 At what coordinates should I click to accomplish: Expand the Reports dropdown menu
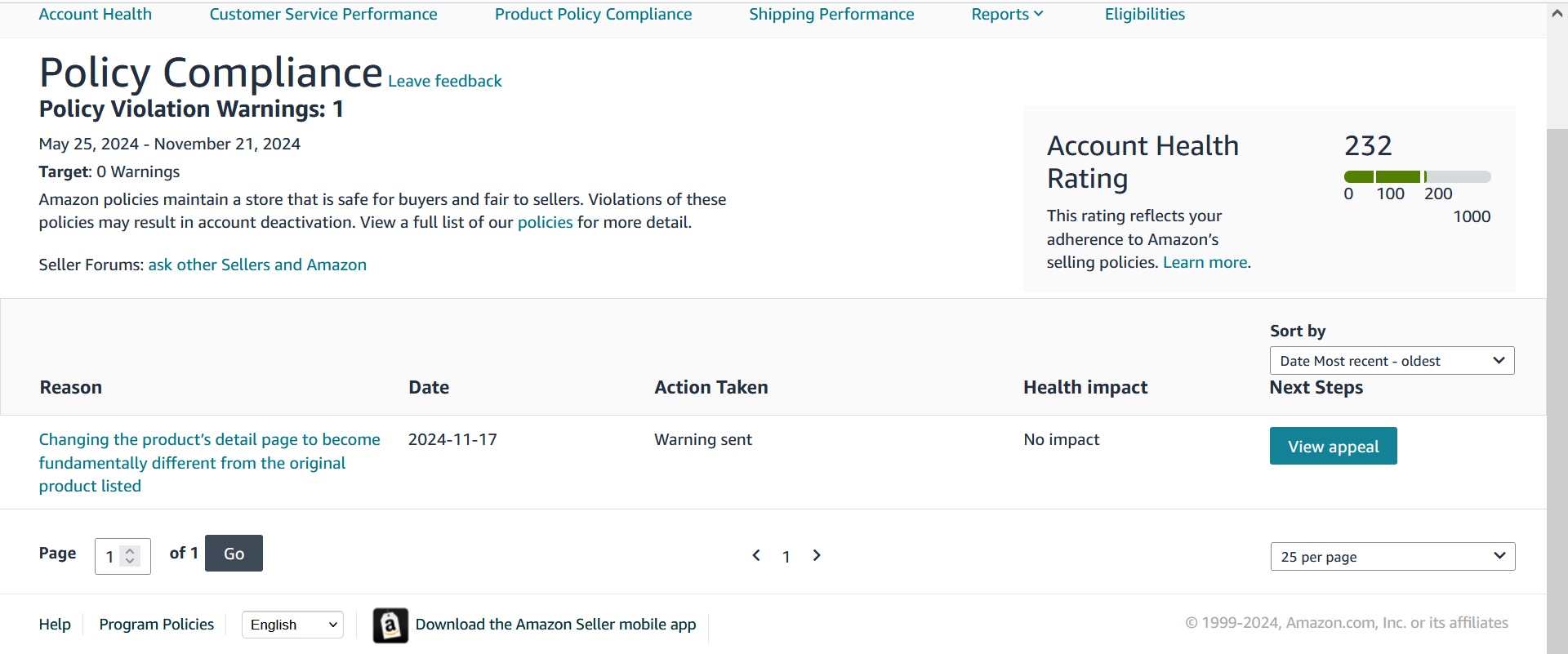[x=1007, y=14]
